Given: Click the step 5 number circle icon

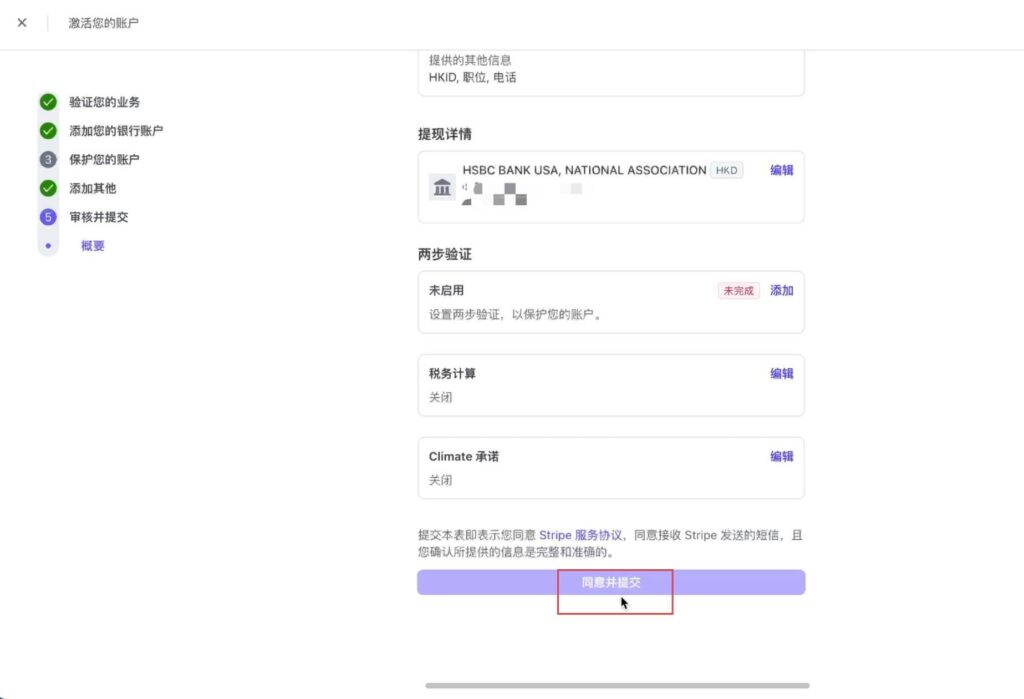Looking at the screenshot, I should pyautogui.click(x=48, y=217).
